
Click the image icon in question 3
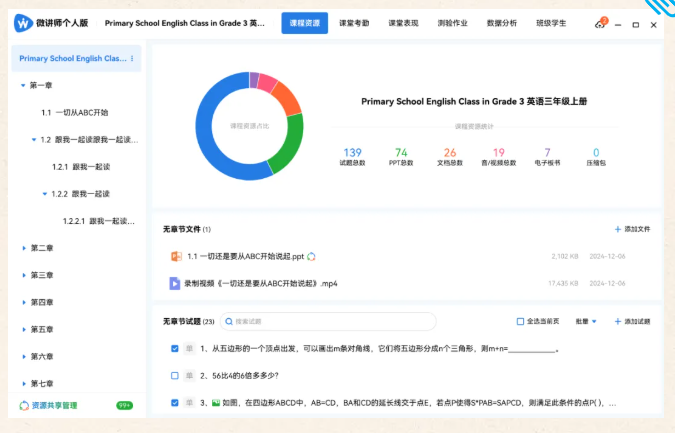click(x=215, y=403)
